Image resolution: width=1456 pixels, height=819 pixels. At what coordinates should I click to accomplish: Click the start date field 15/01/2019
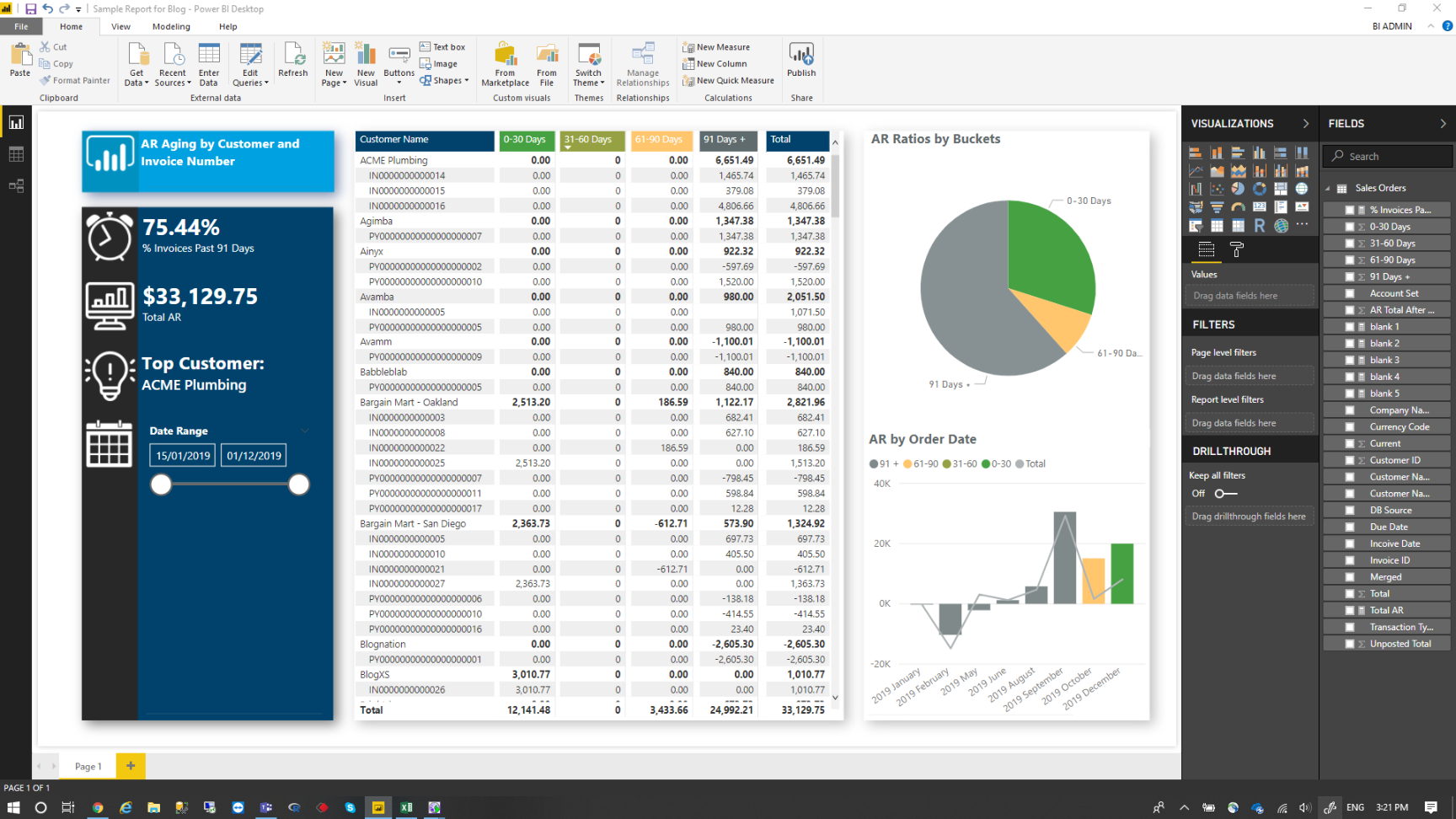tap(183, 456)
